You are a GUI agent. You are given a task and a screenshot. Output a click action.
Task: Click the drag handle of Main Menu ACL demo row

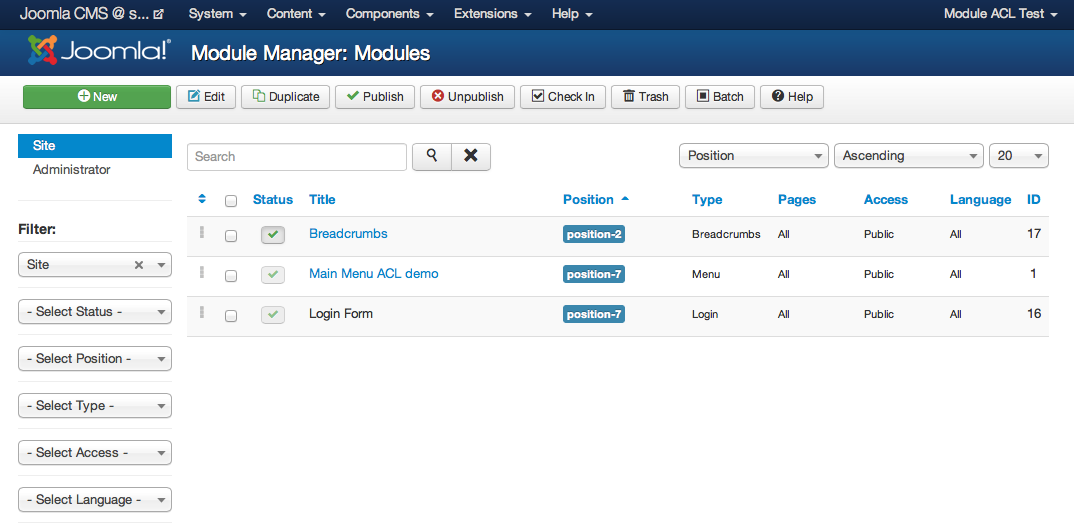pos(201,273)
